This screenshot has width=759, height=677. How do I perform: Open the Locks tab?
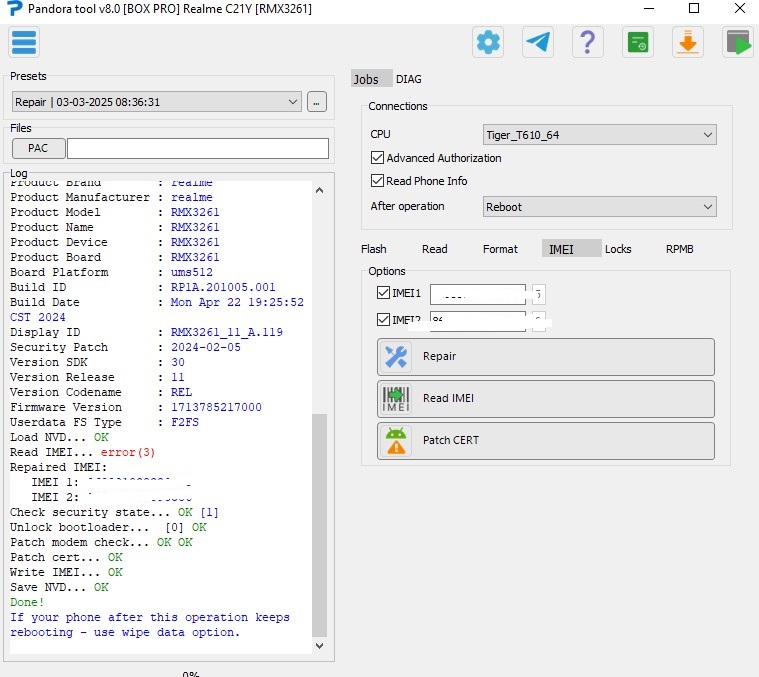[618, 249]
